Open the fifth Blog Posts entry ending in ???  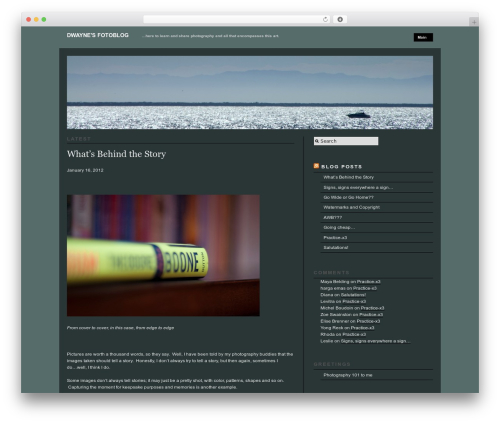click(x=332, y=218)
